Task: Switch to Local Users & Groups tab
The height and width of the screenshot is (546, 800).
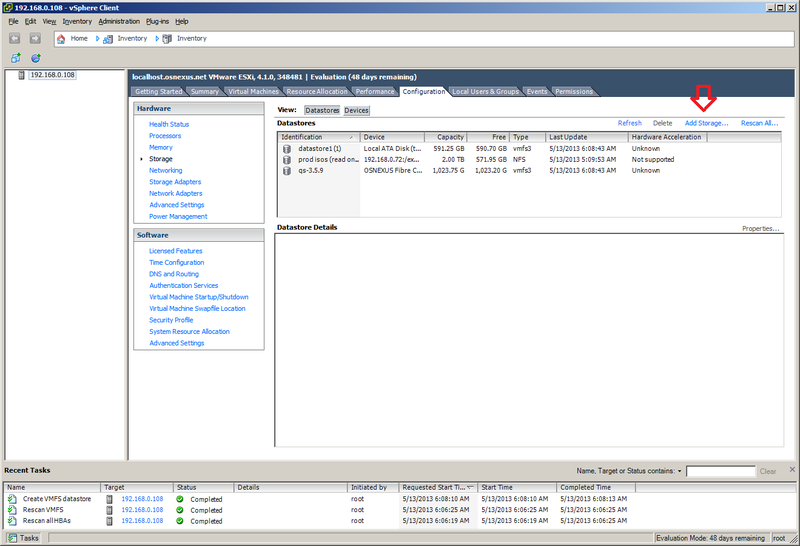Action: click(485, 91)
